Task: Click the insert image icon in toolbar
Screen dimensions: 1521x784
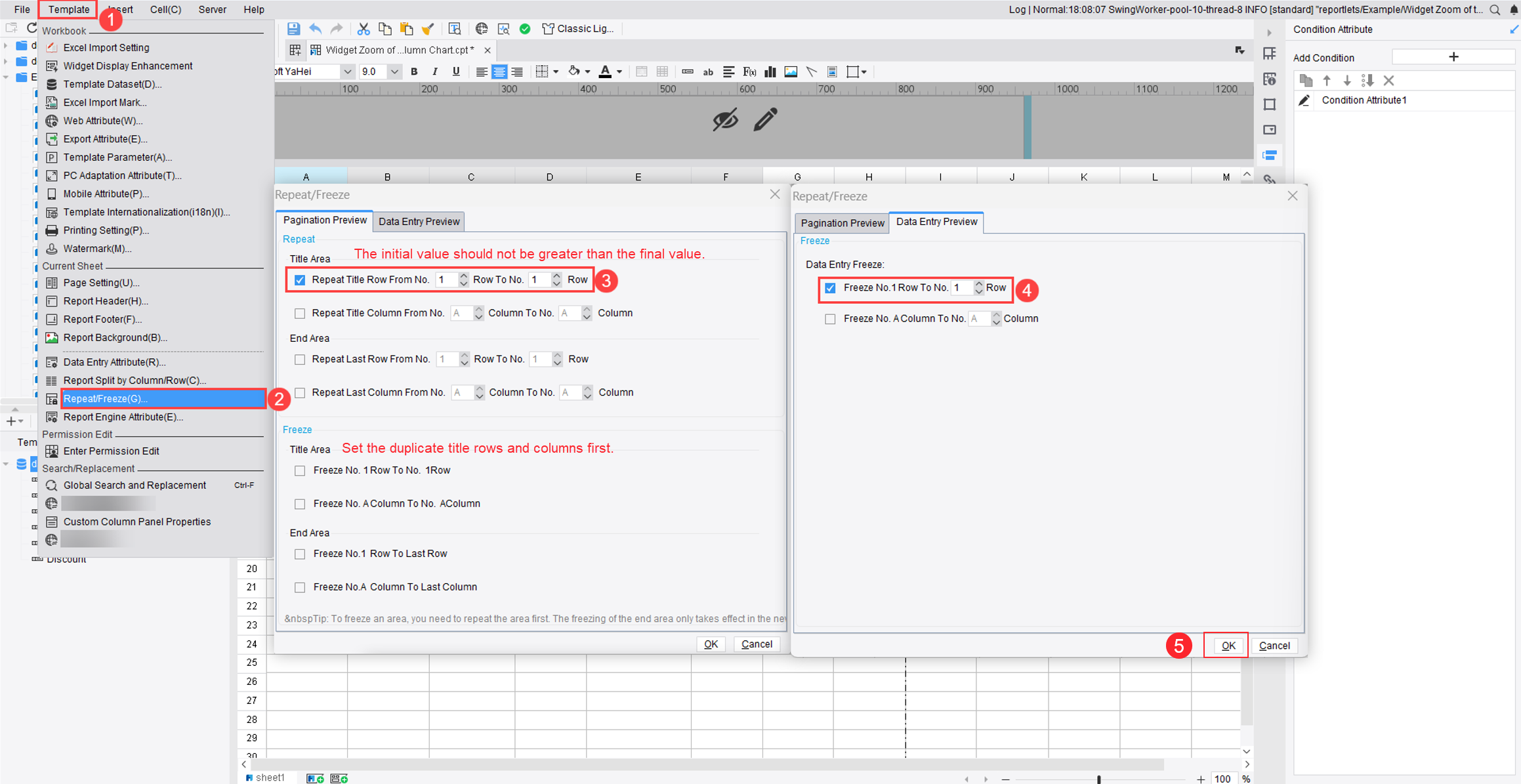Action: (791, 72)
